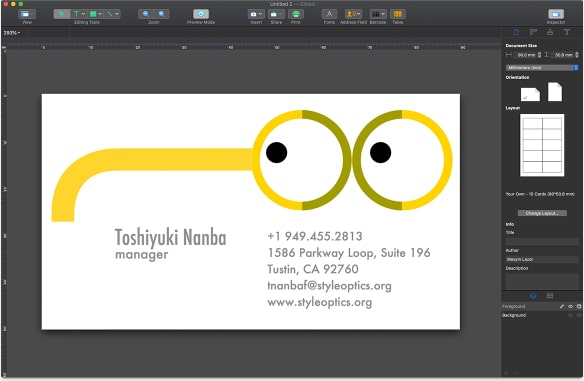The width and height of the screenshot is (584, 381).
Task: Switch to the document inspector tab
Action: pyautogui.click(x=517, y=32)
